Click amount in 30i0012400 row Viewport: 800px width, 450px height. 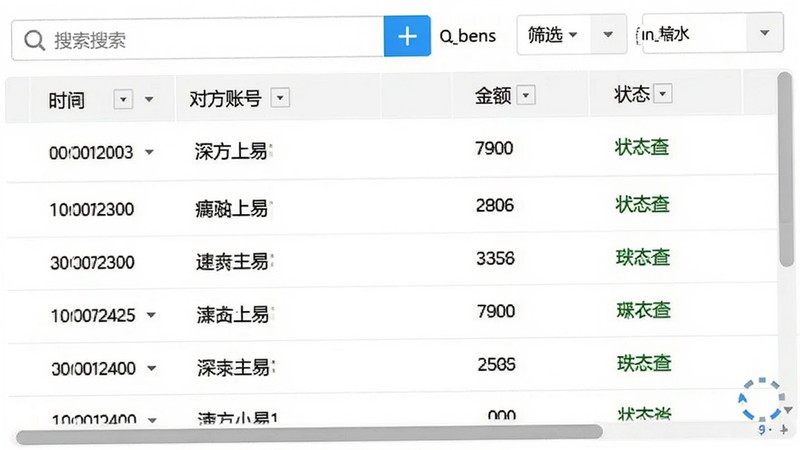coord(496,364)
